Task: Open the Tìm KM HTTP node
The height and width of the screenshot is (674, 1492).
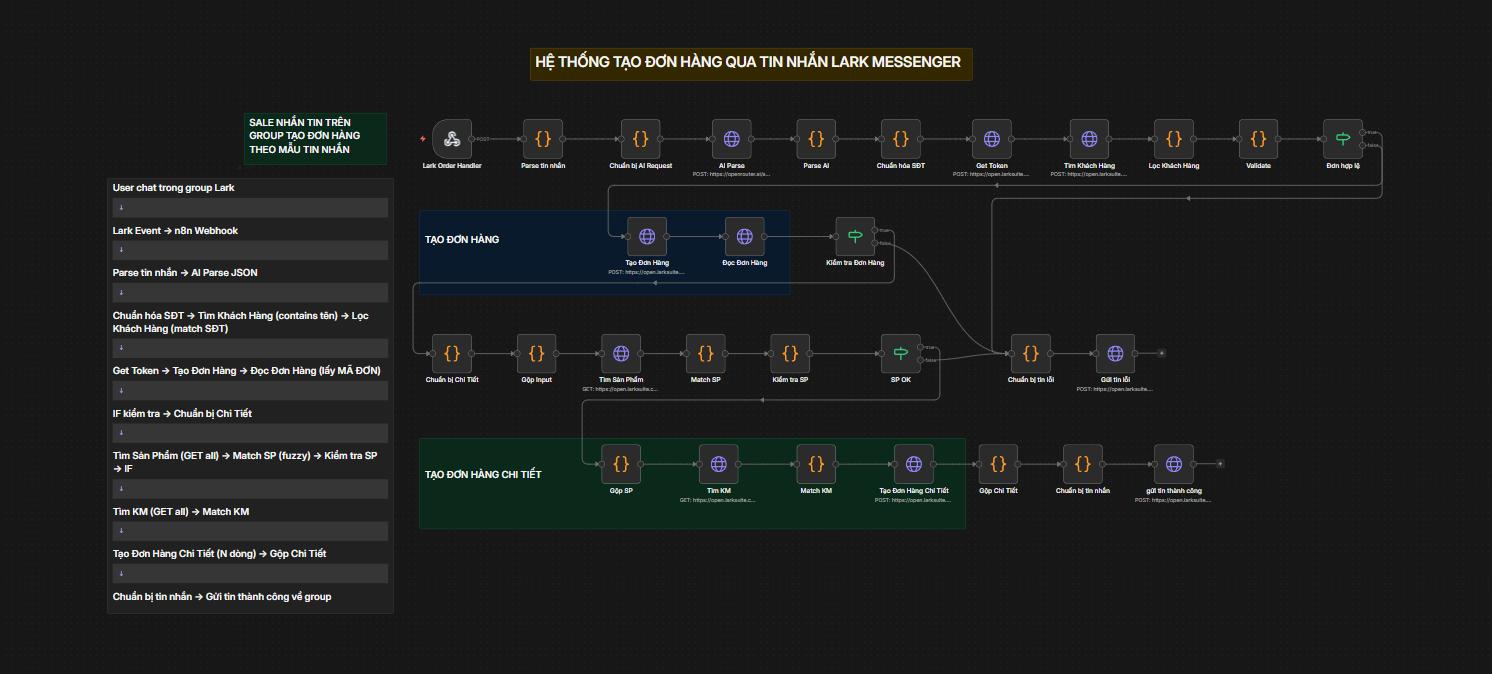Action: pyautogui.click(x=718, y=464)
